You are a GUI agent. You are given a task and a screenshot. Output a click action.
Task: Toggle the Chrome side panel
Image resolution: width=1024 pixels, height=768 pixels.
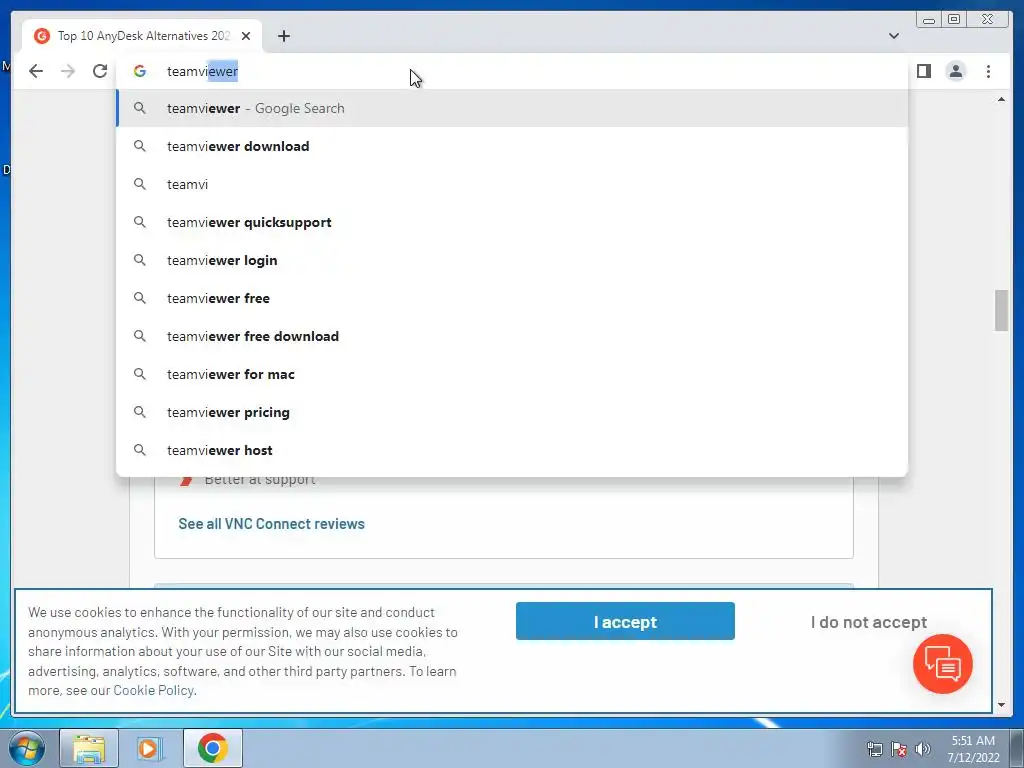point(923,71)
